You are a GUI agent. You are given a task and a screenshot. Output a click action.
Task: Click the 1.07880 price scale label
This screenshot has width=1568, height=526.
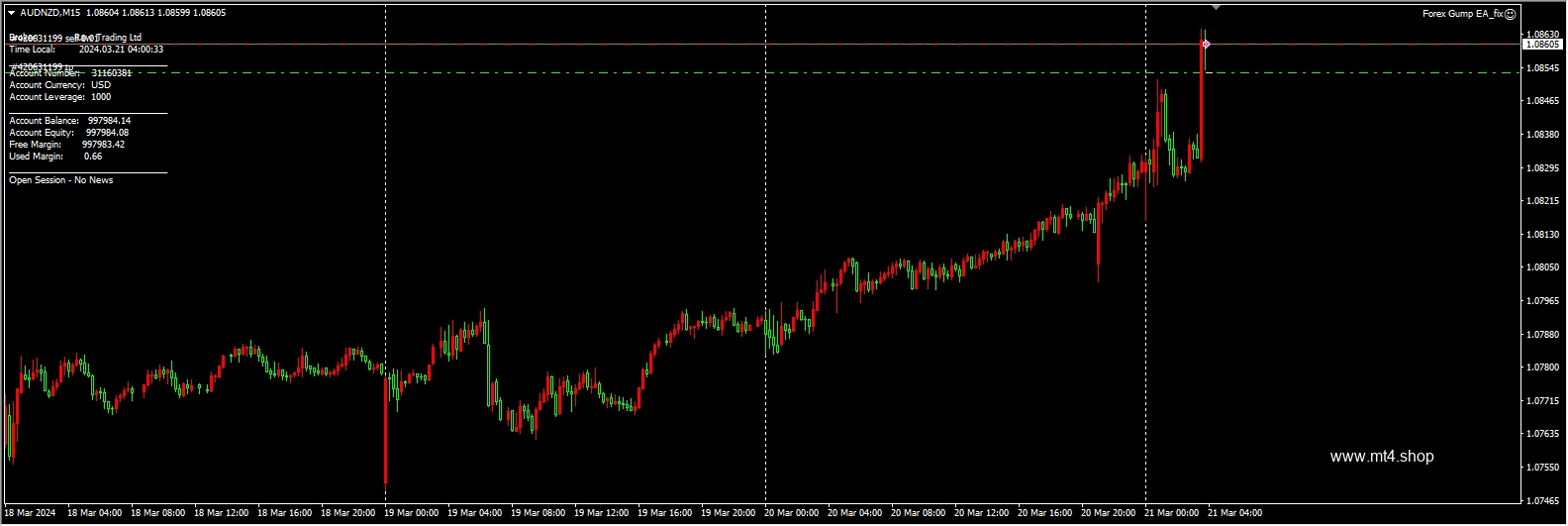click(1542, 335)
